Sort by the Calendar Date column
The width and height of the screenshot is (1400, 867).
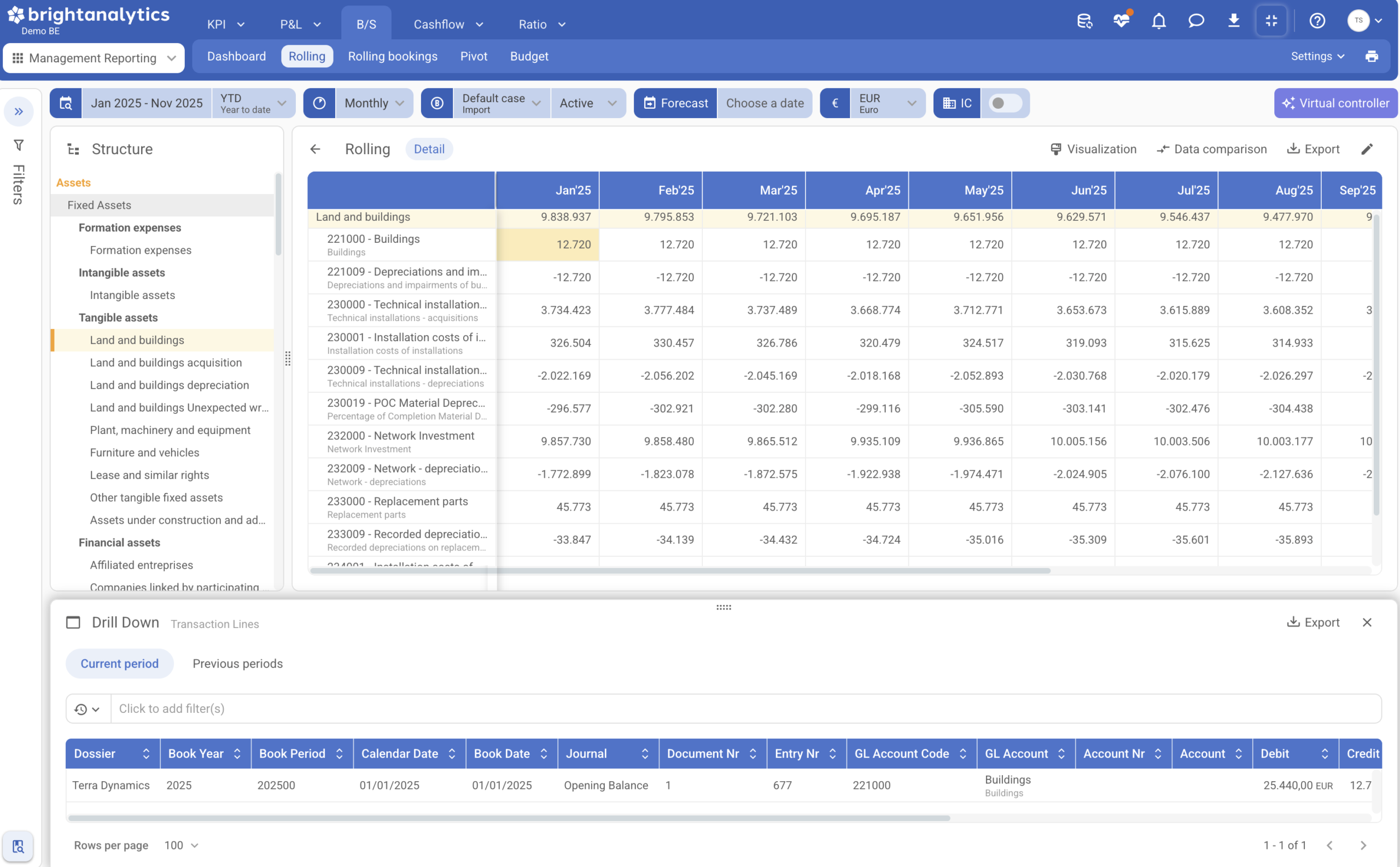click(x=452, y=754)
